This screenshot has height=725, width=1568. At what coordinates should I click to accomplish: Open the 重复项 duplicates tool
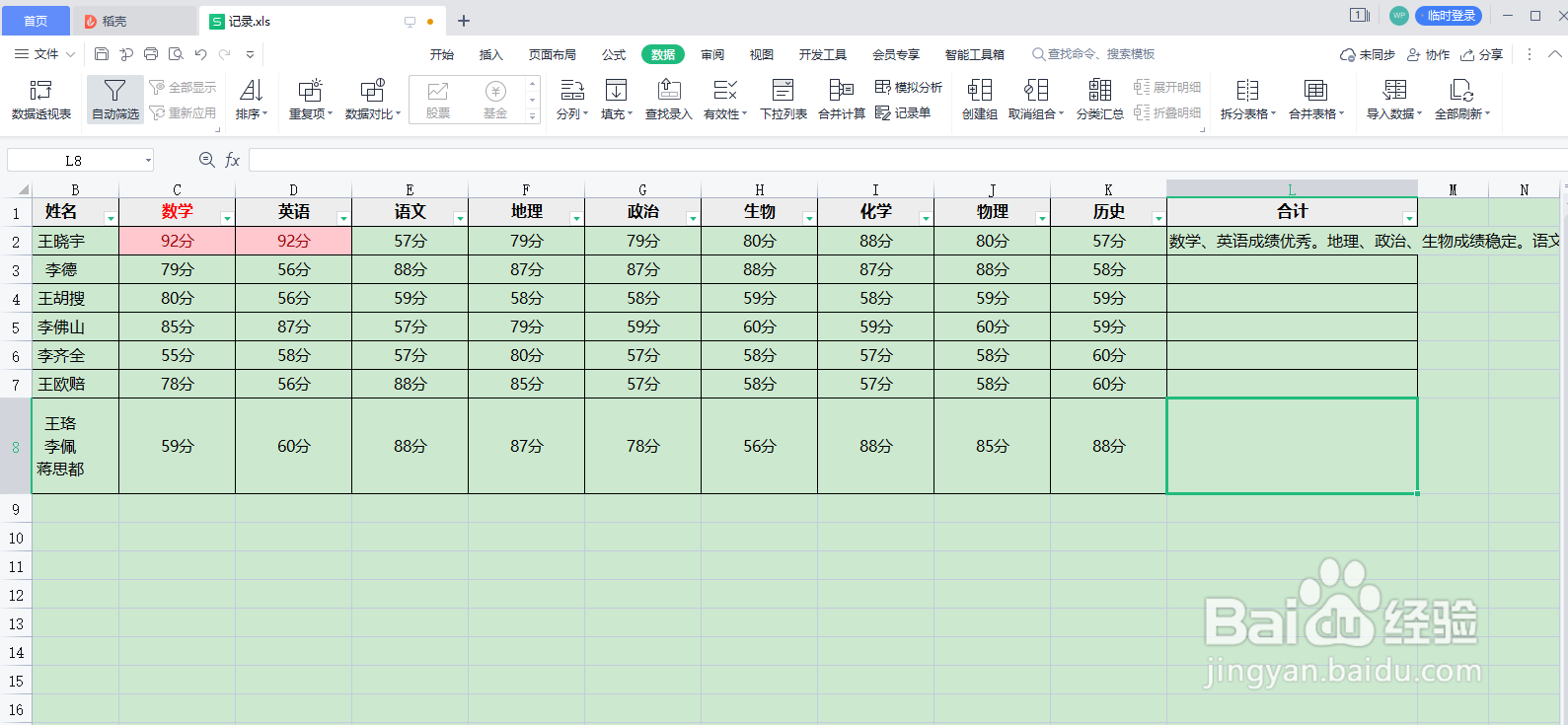(311, 100)
